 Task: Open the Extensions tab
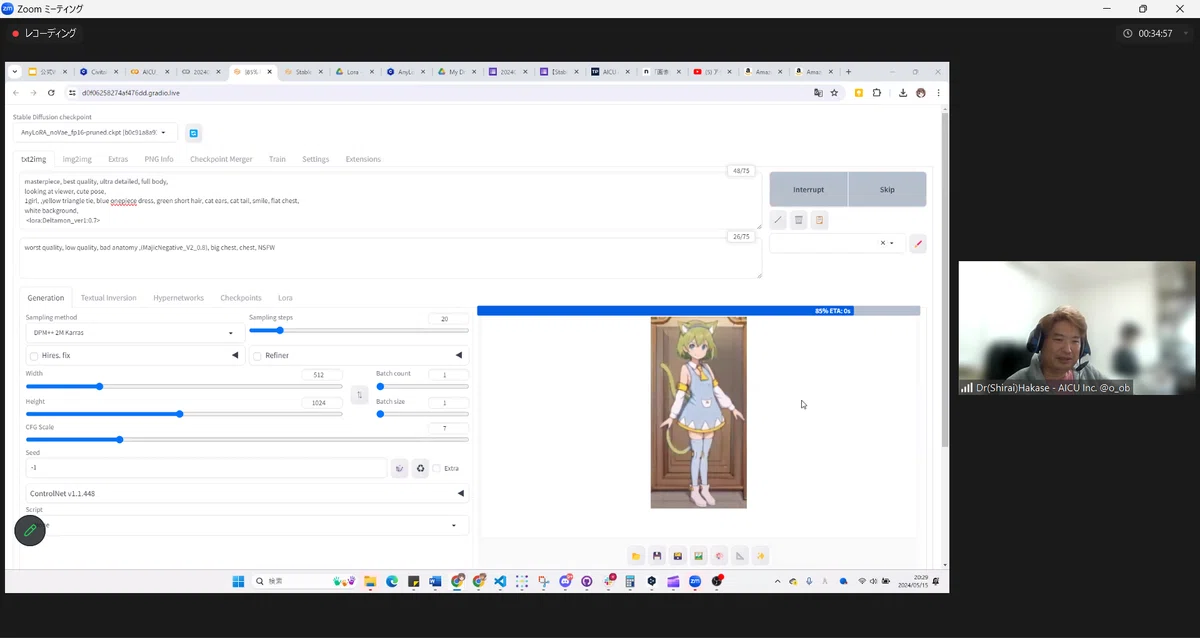point(363,159)
